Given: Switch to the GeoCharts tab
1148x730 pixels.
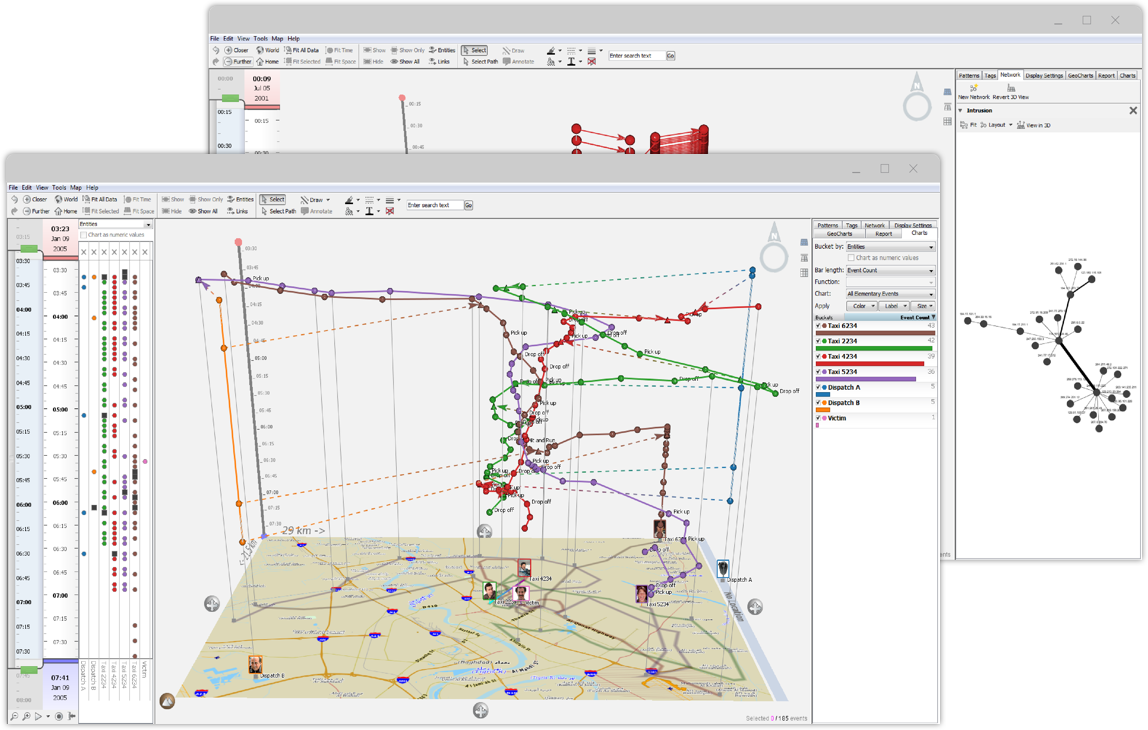Looking at the screenshot, I should [838, 233].
